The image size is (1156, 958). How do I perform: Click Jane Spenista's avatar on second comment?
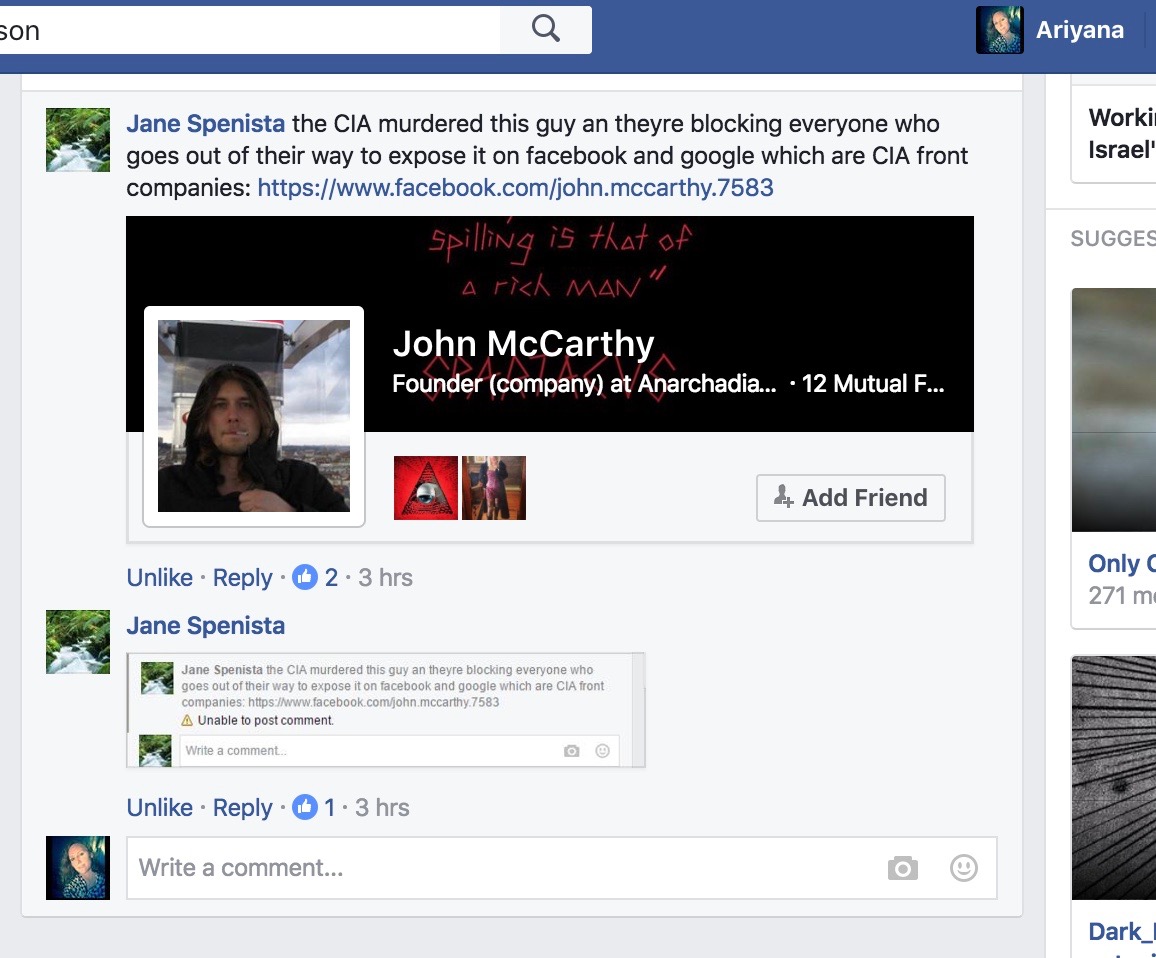click(x=78, y=642)
